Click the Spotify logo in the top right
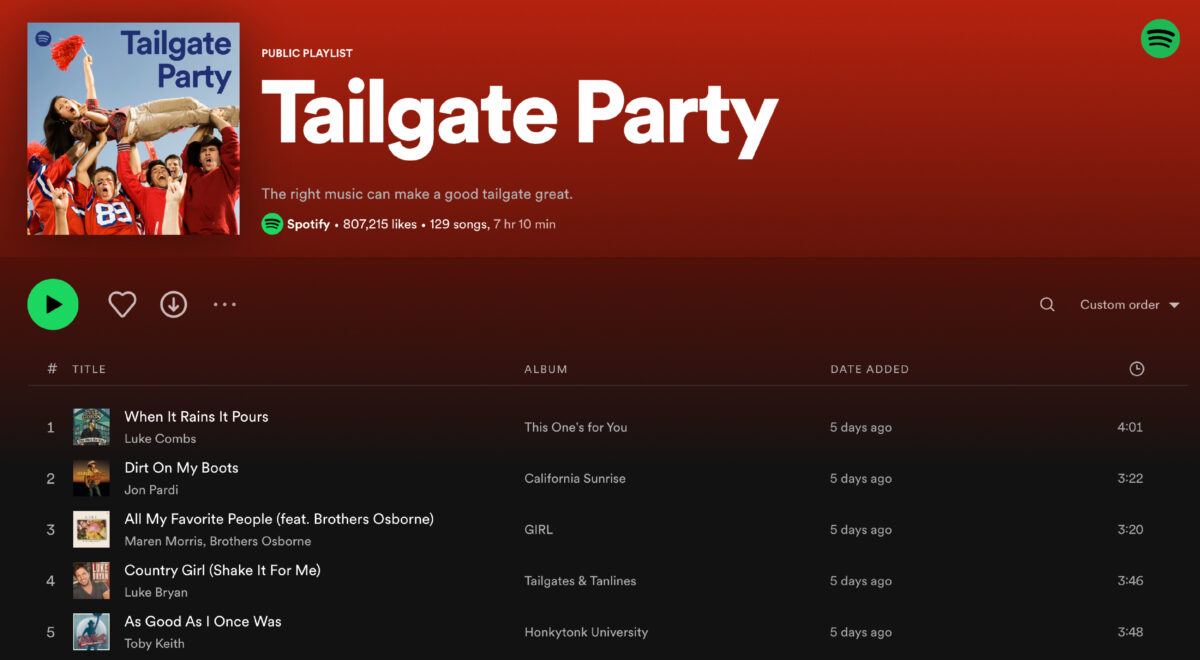1200x660 pixels. point(1160,39)
